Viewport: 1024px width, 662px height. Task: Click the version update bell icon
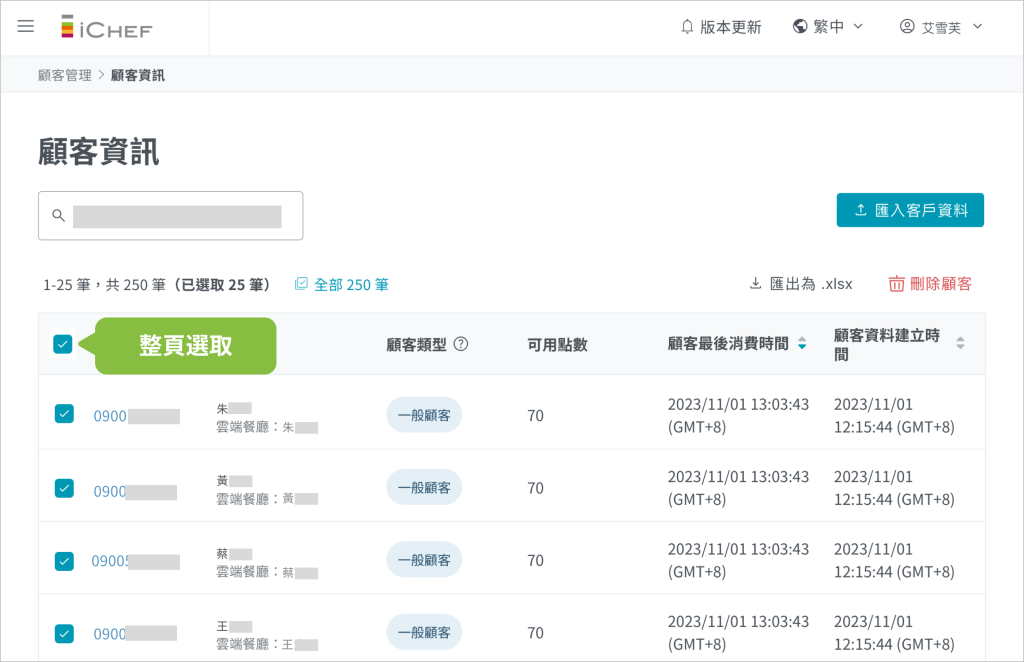(687, 27)
